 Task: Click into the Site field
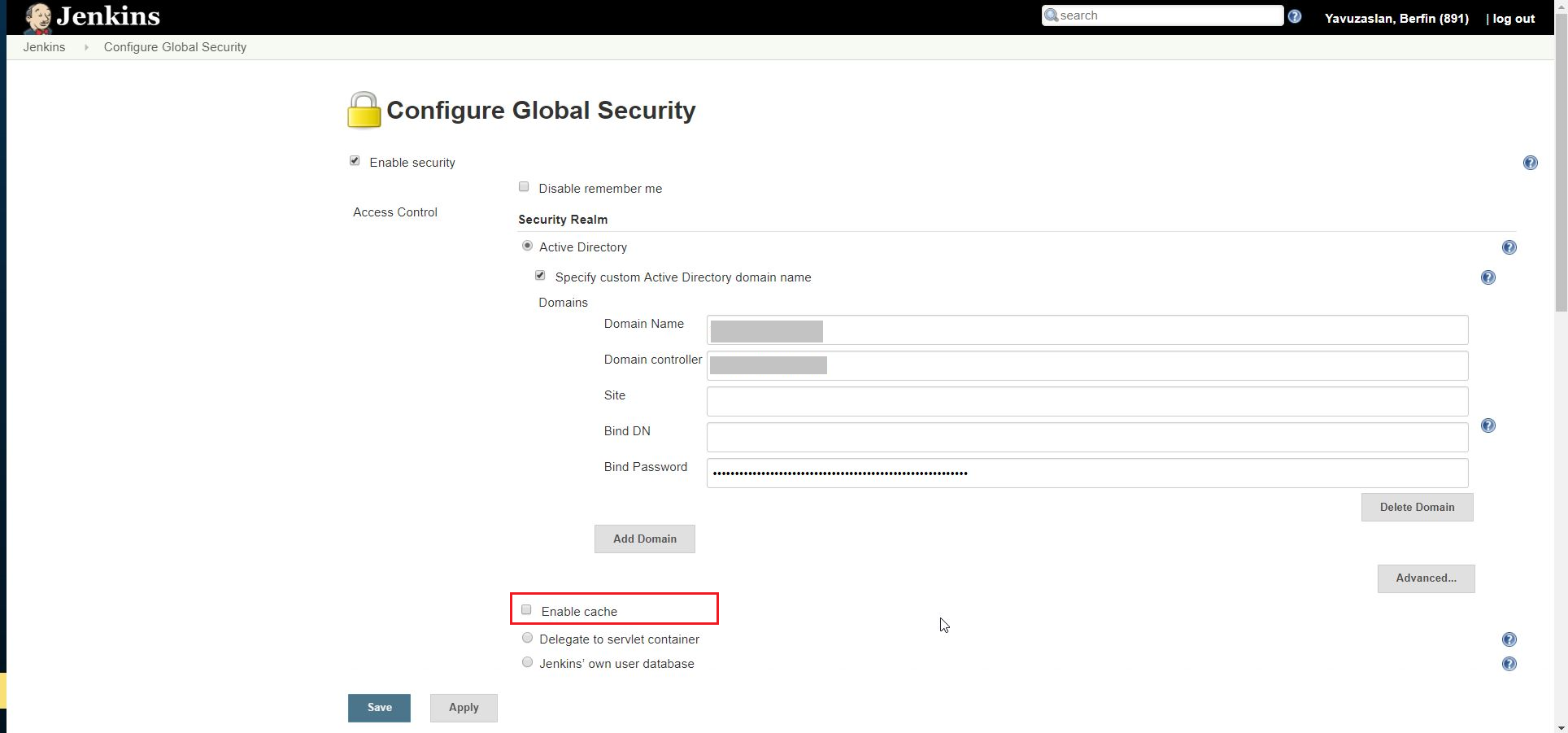(1087, 402)
